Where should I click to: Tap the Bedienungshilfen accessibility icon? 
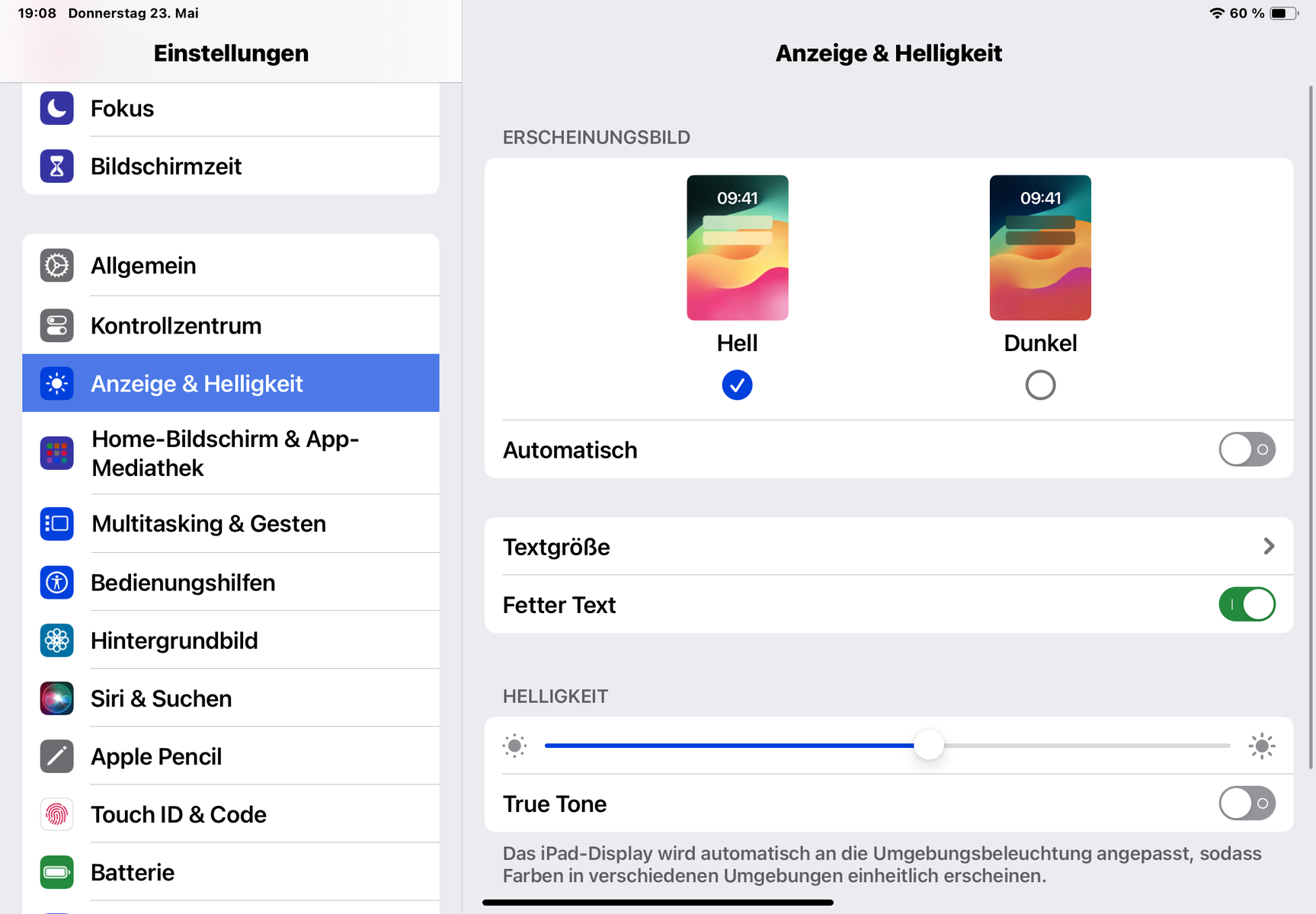[57, 583]
